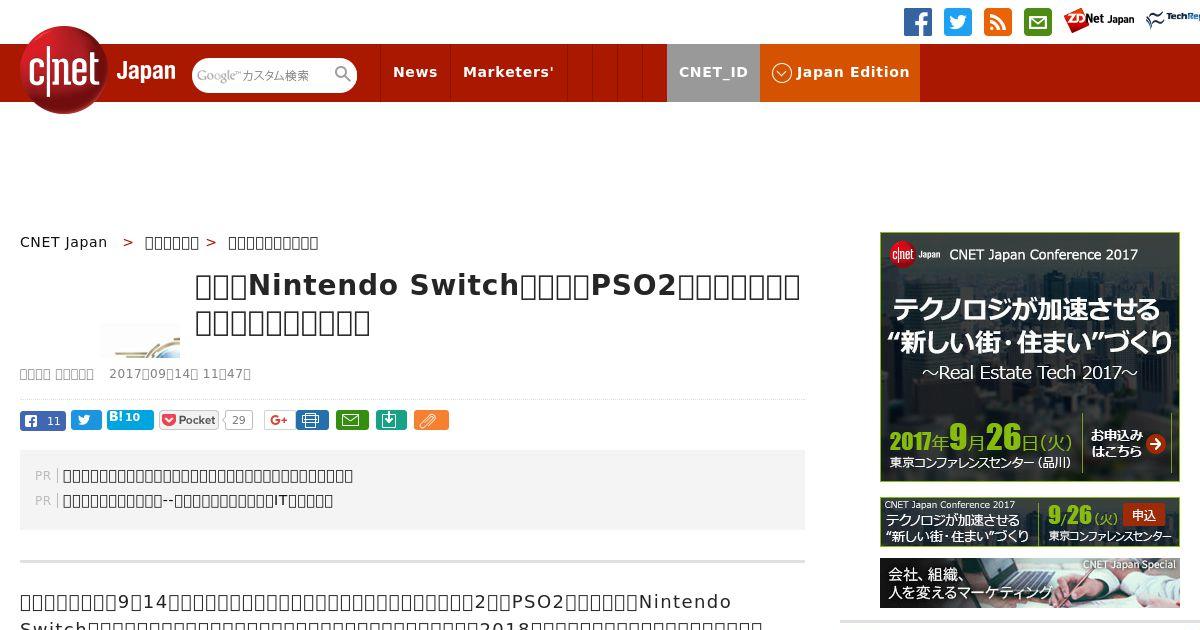The width and height of the screenshot is (1200, 630).
Task: Open Facebook page icon in the header
Action: (918, 22)
